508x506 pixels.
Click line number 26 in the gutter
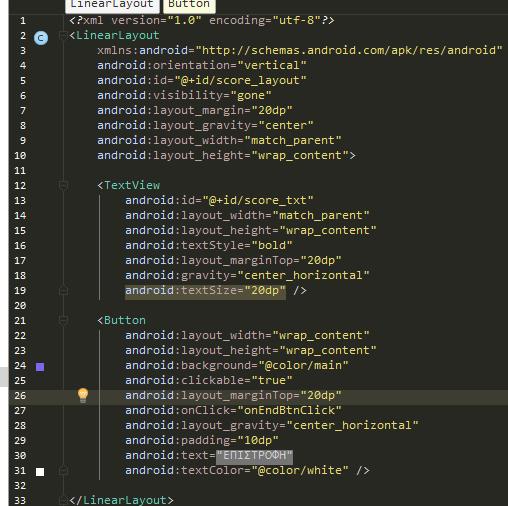(x=20, y=396)
